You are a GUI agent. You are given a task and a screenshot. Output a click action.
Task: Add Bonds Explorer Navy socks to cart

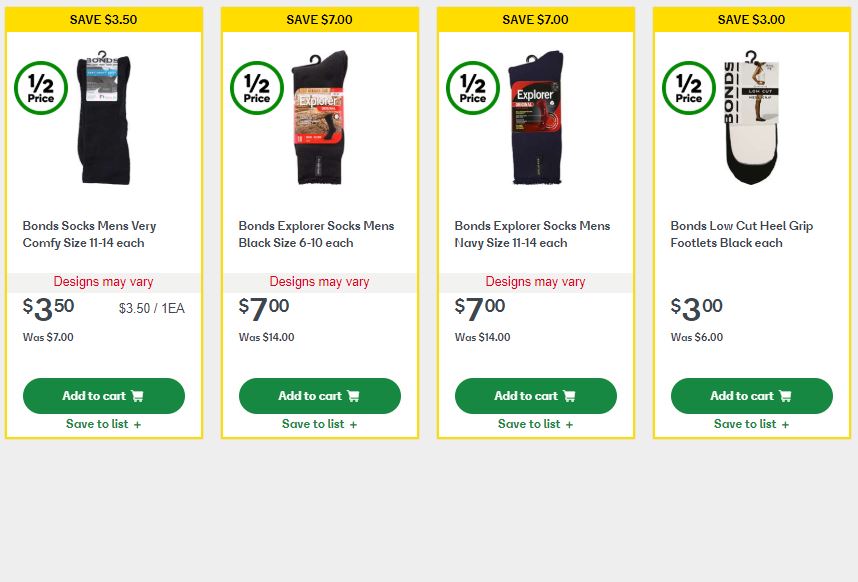[x=535, y=396]
